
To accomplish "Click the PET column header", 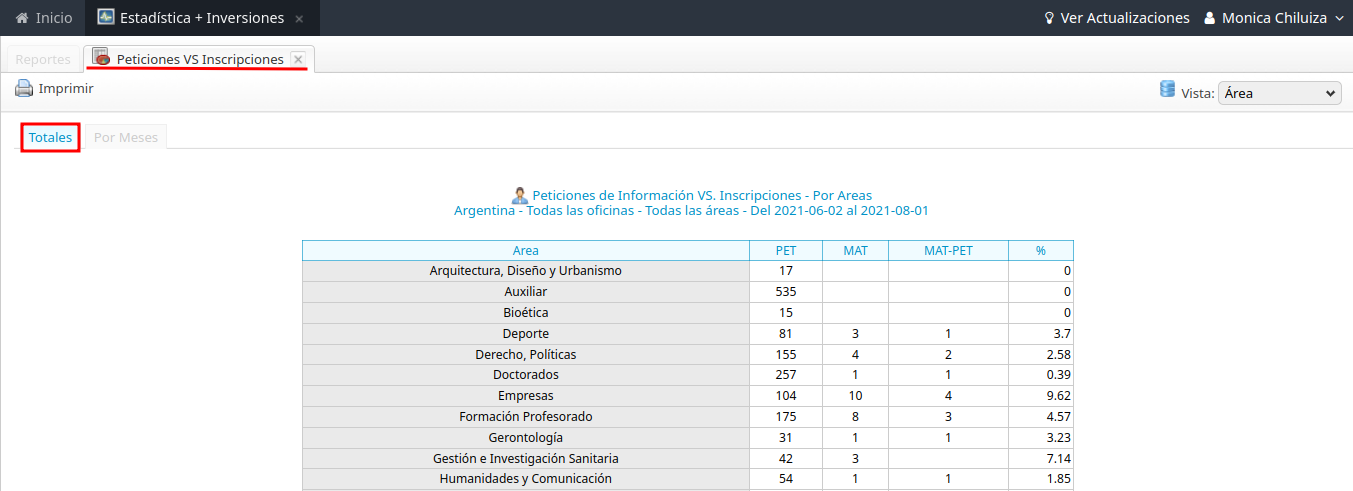I will coord(785,250).
